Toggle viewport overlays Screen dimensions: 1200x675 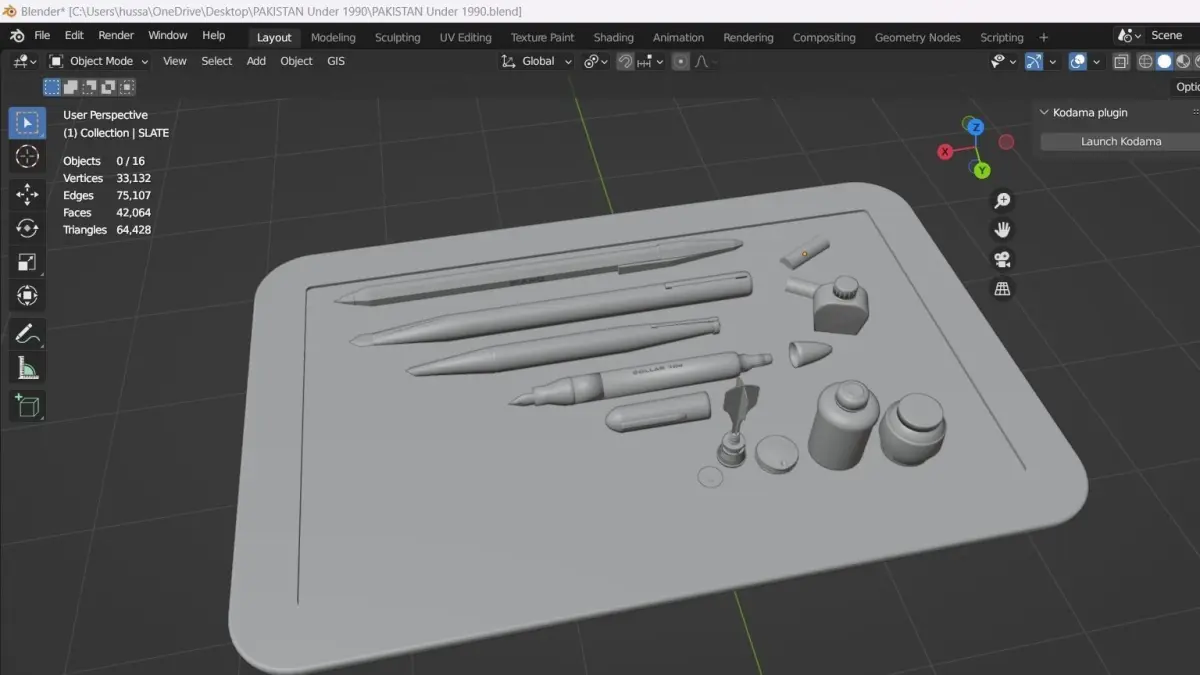1077,61
